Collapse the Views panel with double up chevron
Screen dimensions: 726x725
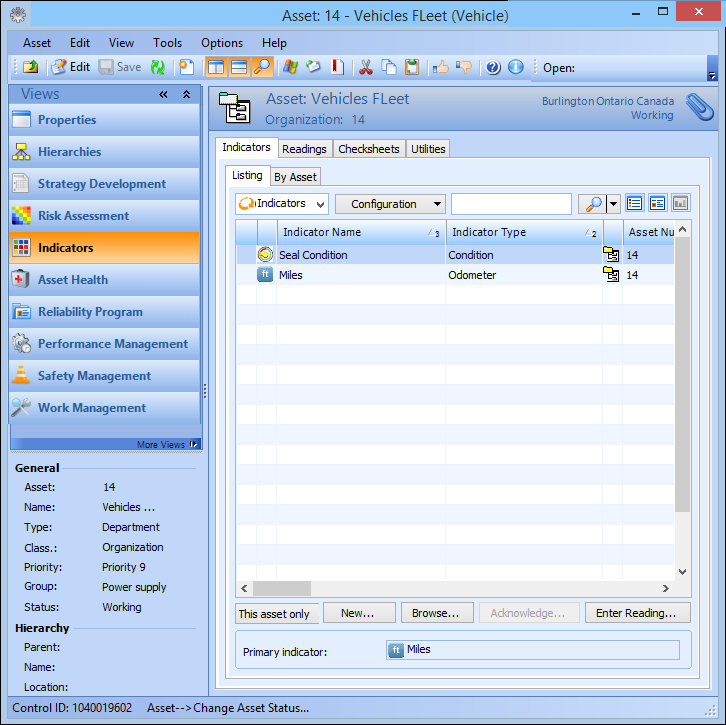tap(186, 94)
